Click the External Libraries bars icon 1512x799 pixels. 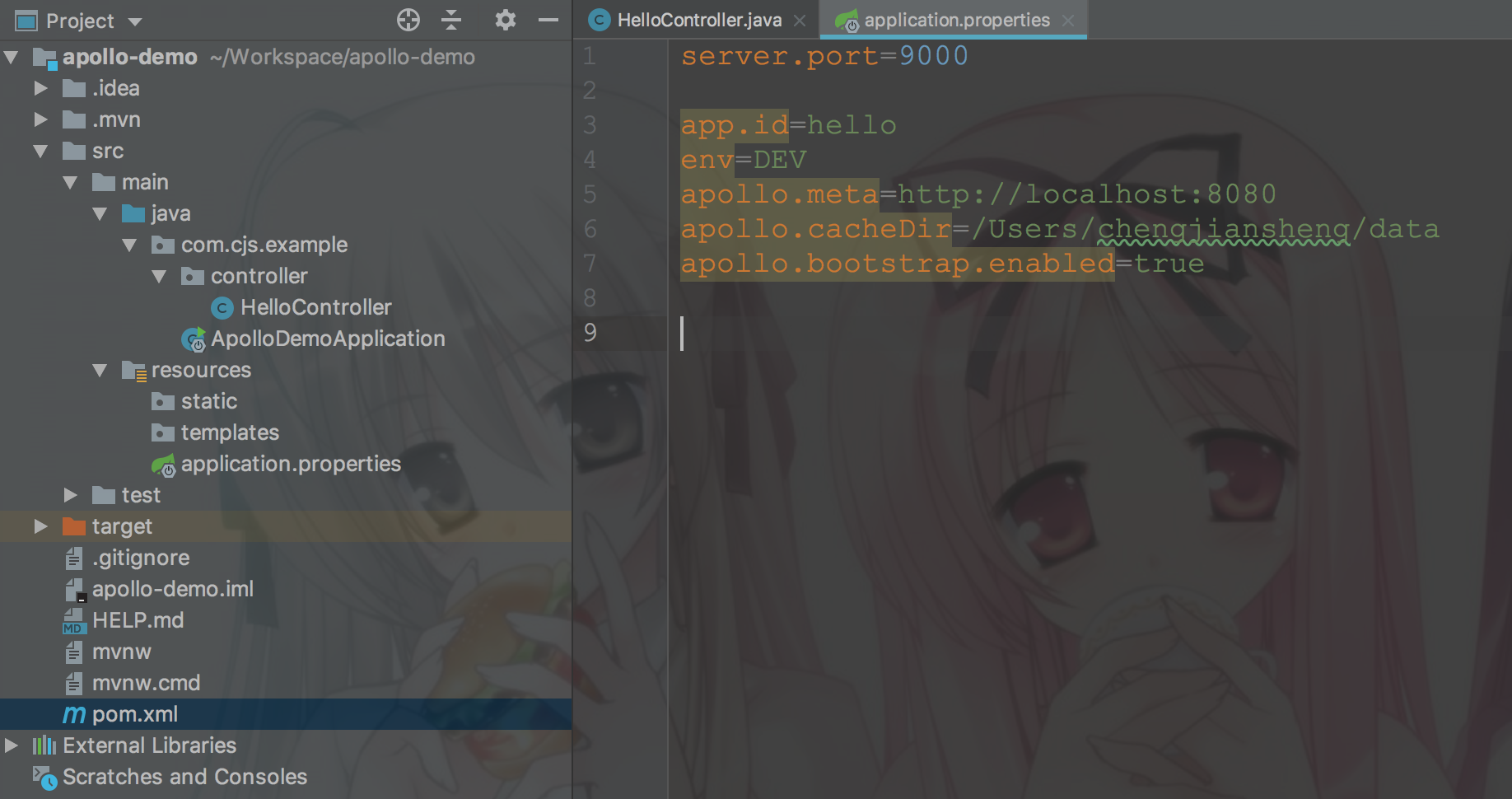[x=44, y=745]
